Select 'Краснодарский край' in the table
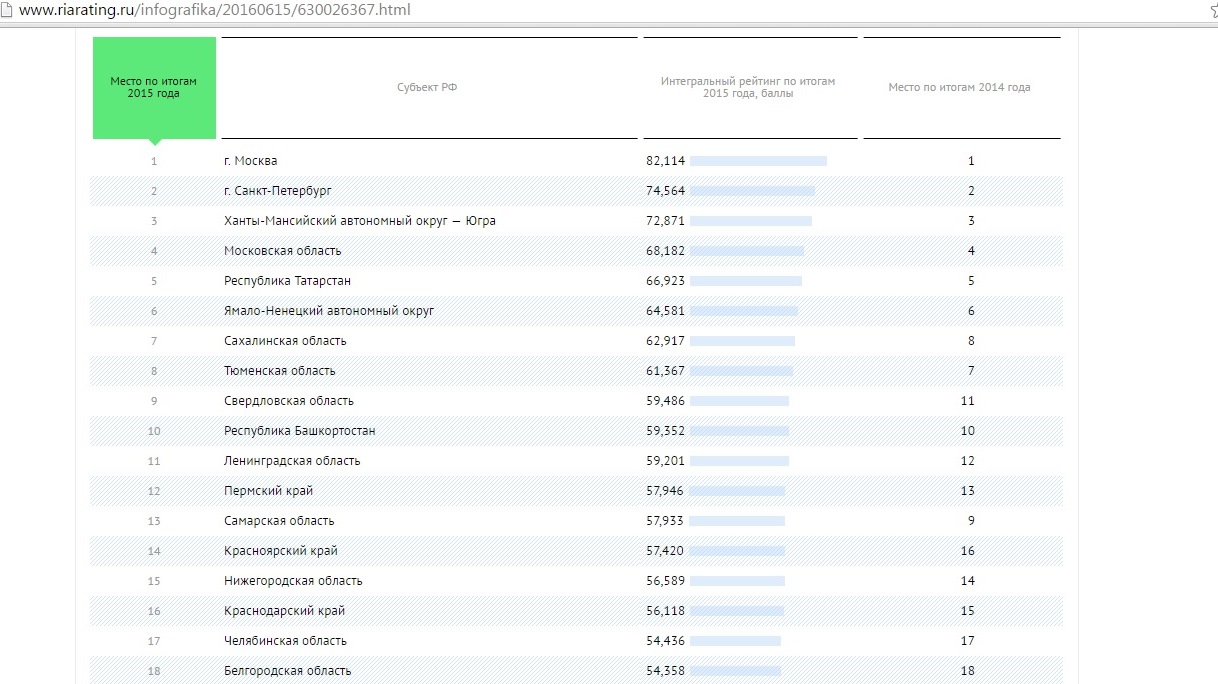This screenshot has height=684, width=1218. tap(284, 611)
